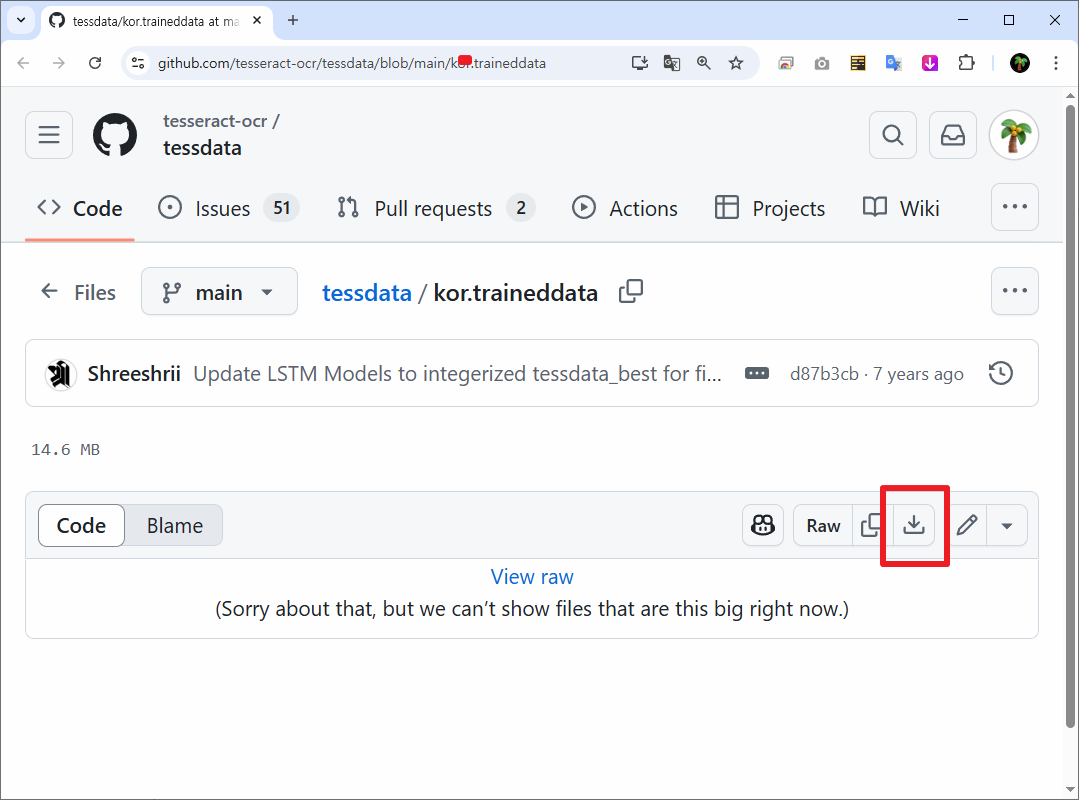Open the Pull requests tab

[436, 208]
